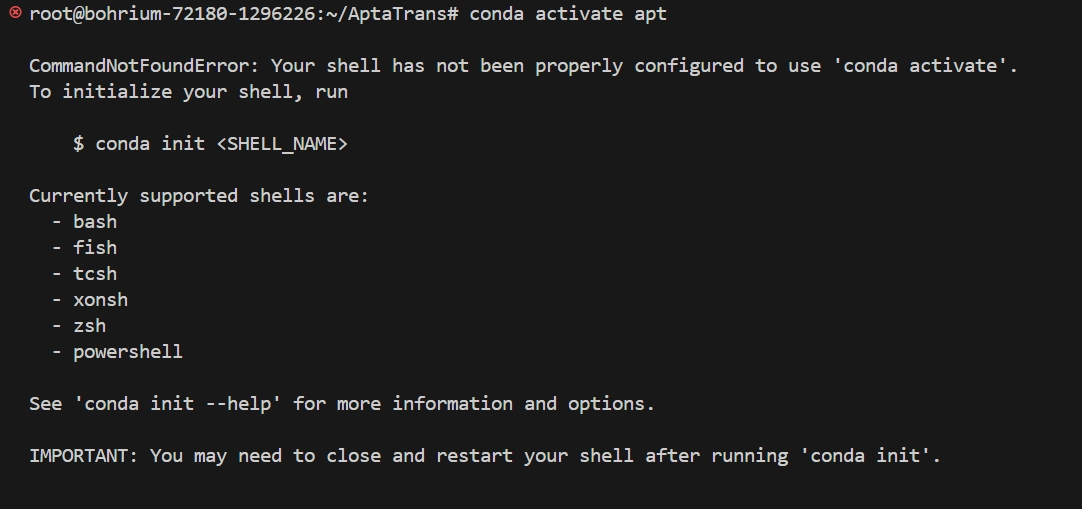Viewport: 1082px width, 509px height.
Task: Click the 'tcsh' shell list entry
Action: [95, 274]
